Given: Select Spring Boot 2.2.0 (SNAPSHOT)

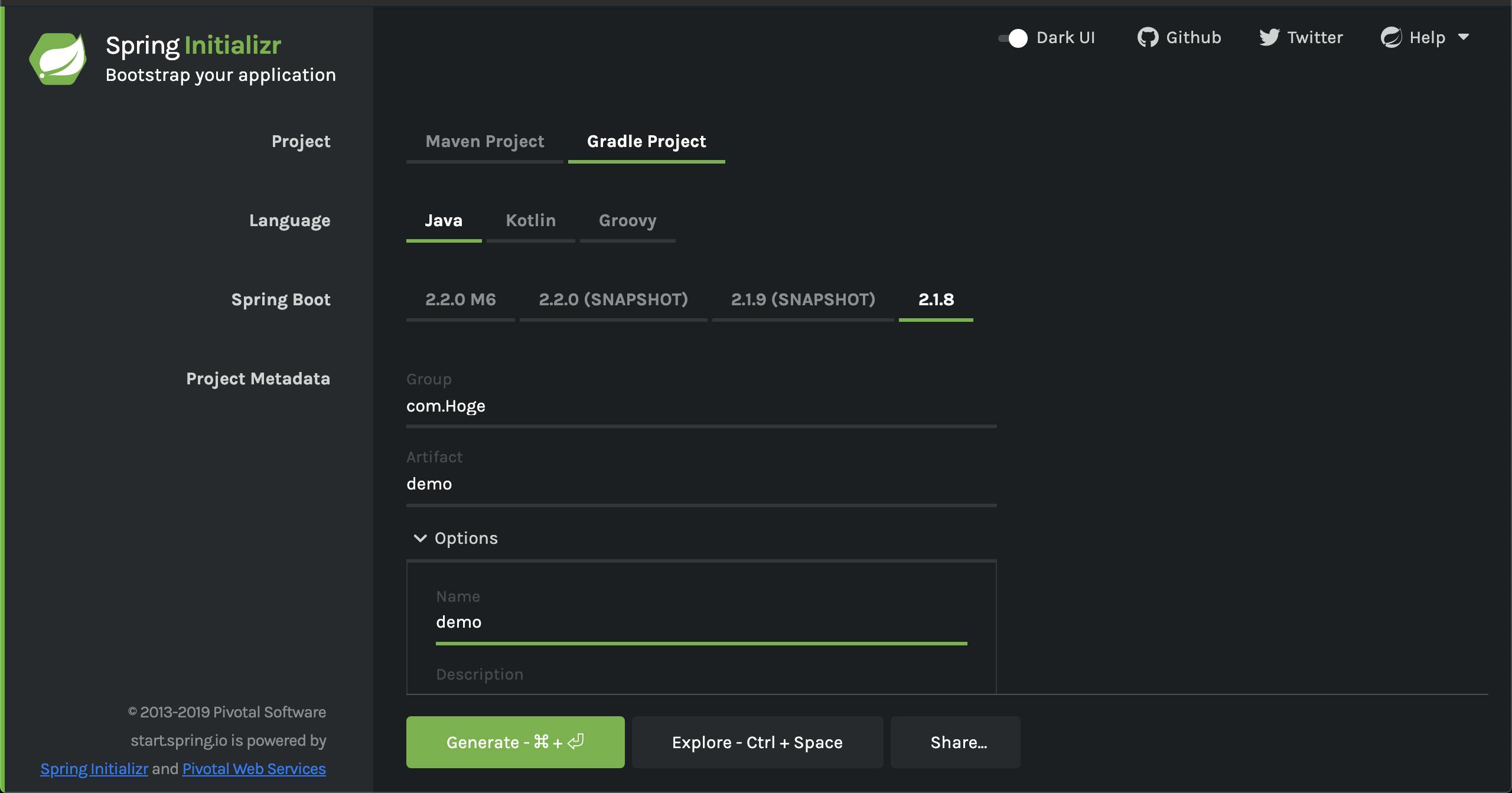Looking at the screenshot, I should click(613, 300).
